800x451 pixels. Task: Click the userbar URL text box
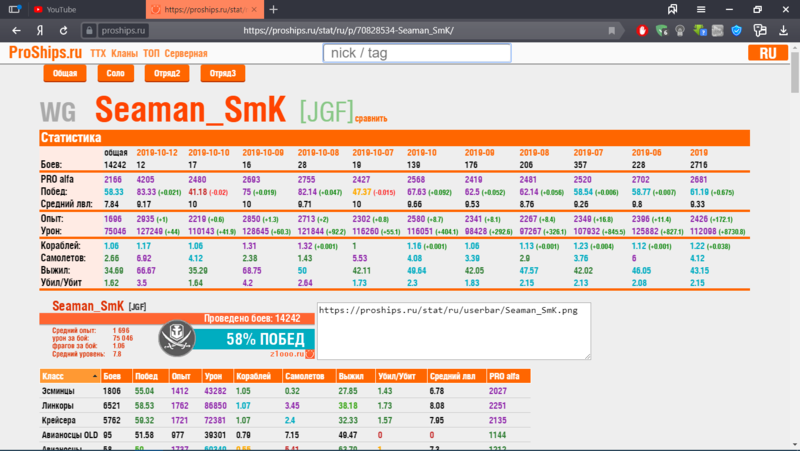[x=454, y=331]
